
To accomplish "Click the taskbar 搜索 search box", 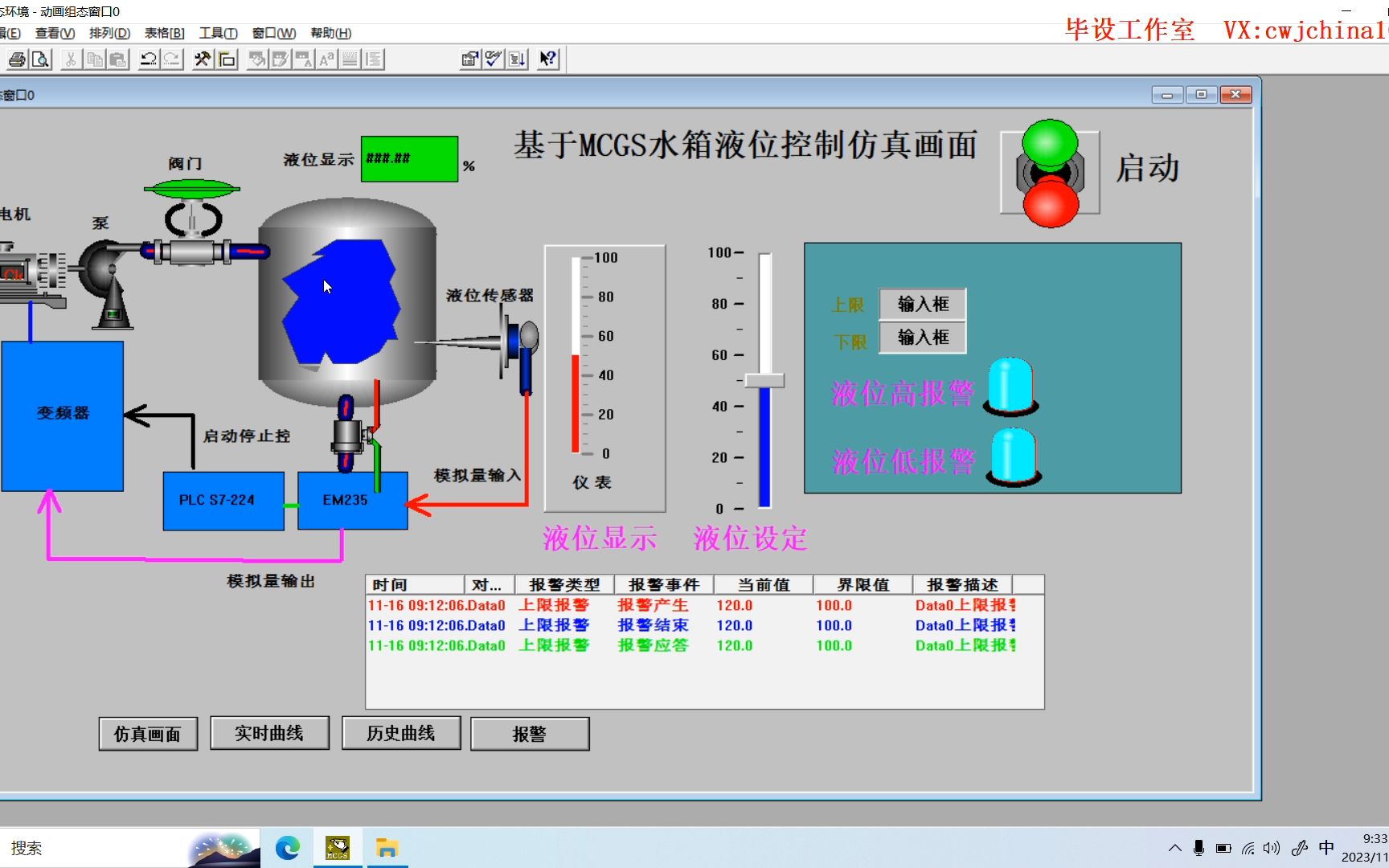I will 130,848.
